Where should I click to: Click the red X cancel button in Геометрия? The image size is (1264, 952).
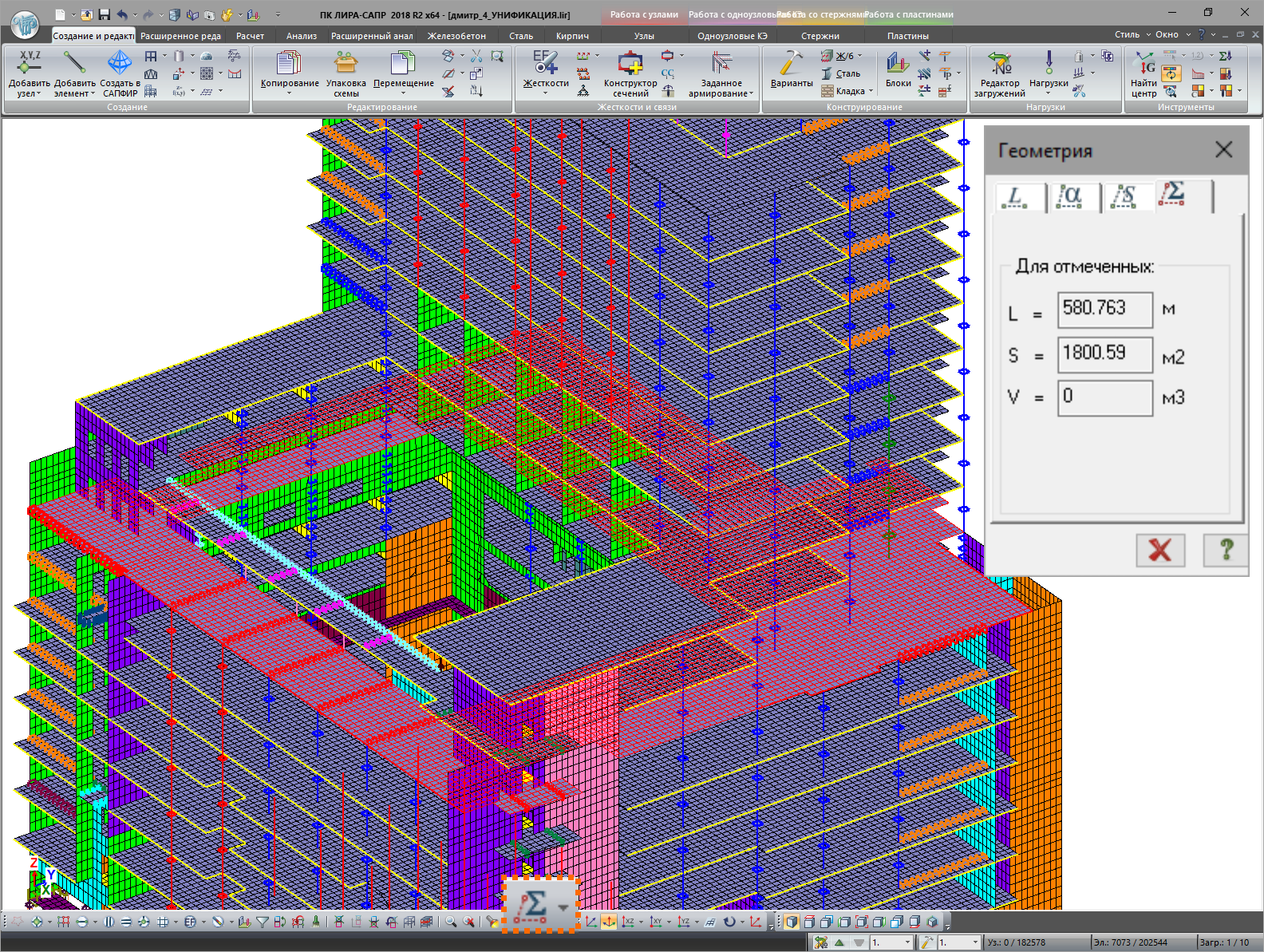[x=1159, y=550]
